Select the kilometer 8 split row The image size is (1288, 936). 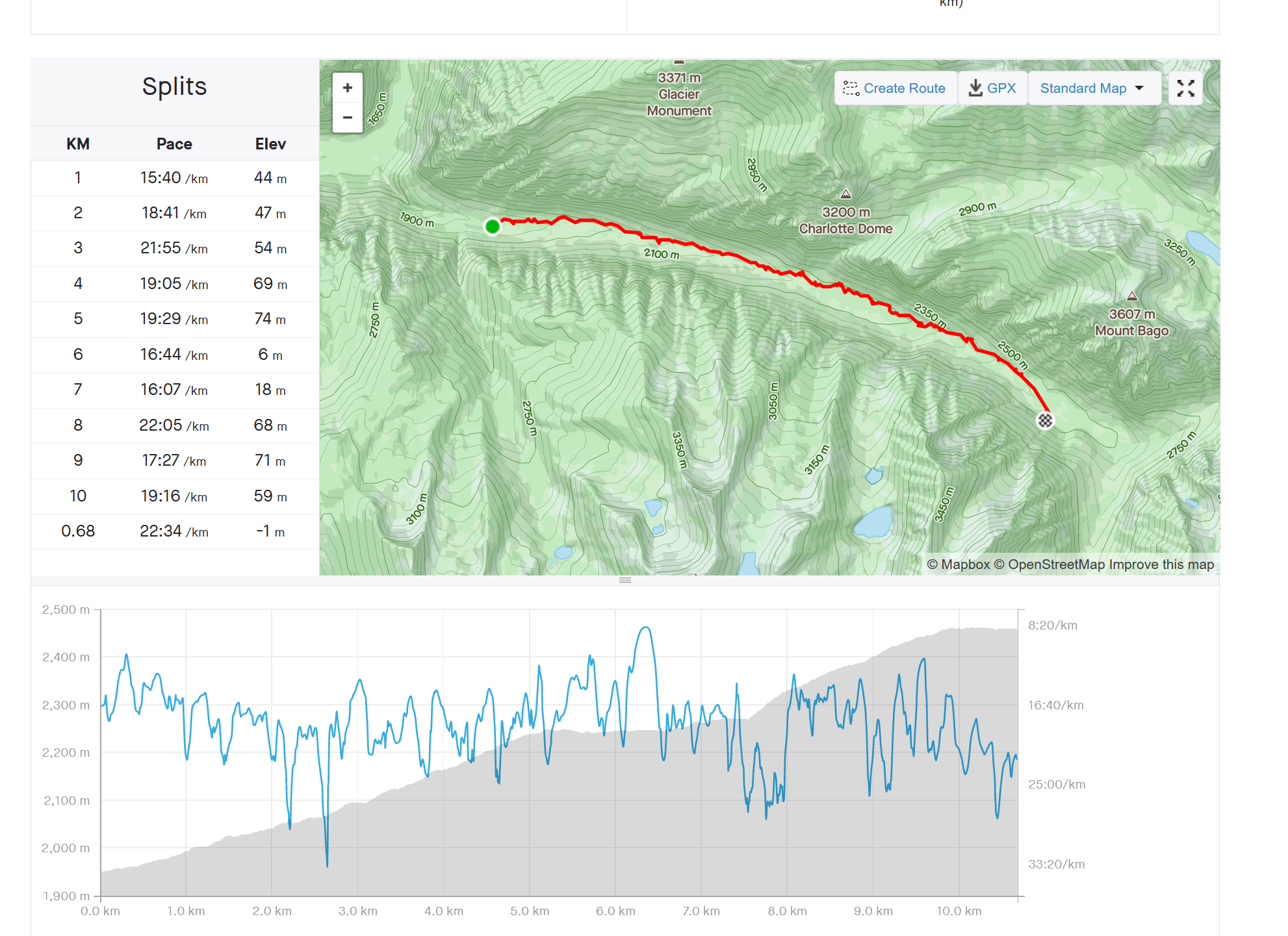[x=174, y=425]
